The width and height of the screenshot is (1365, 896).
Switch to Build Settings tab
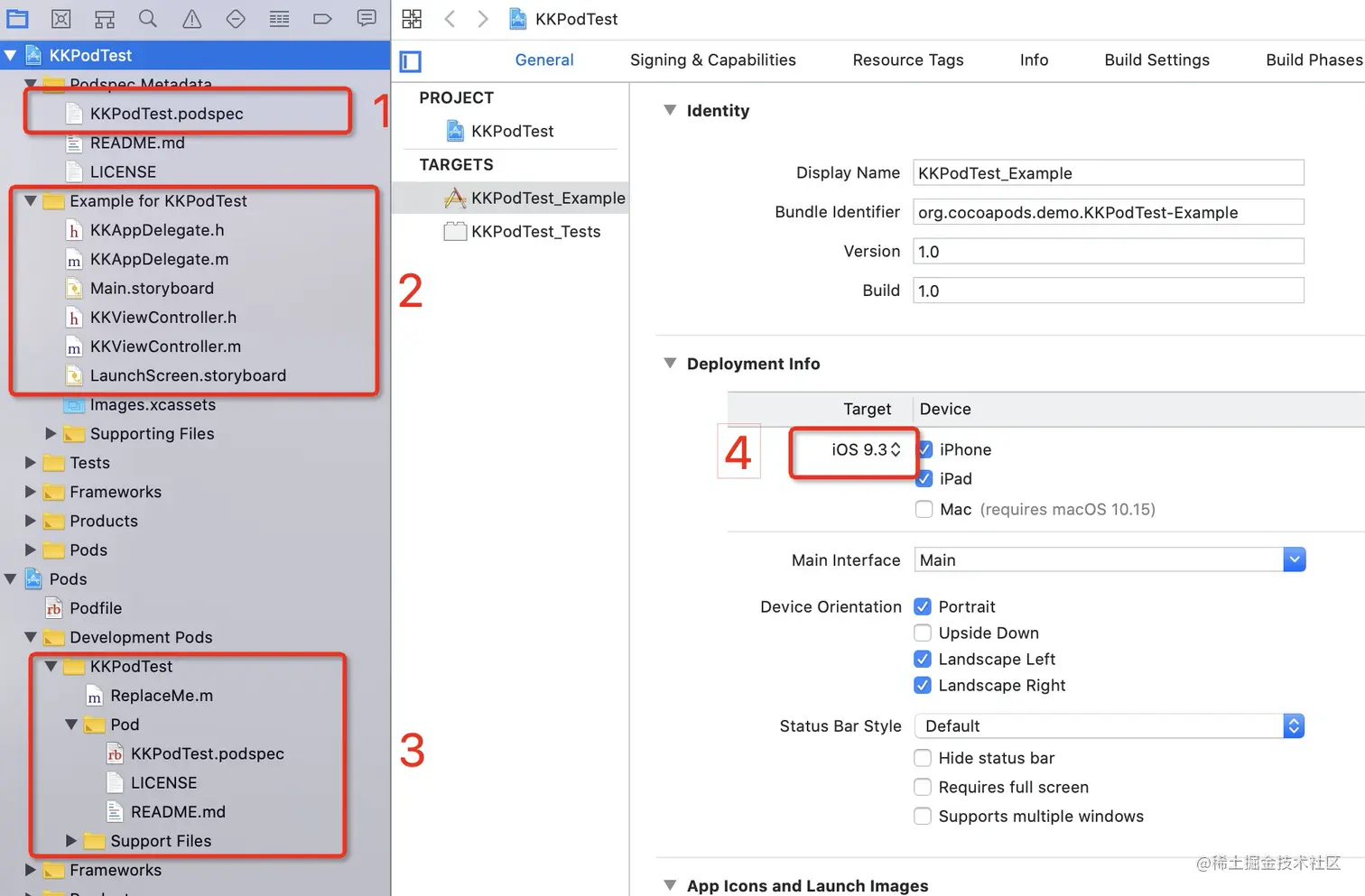[x=1156, y=60]
